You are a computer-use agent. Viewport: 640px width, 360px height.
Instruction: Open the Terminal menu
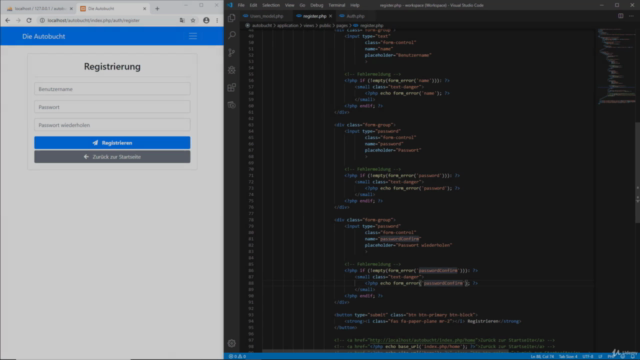click(x=337, y=5)
